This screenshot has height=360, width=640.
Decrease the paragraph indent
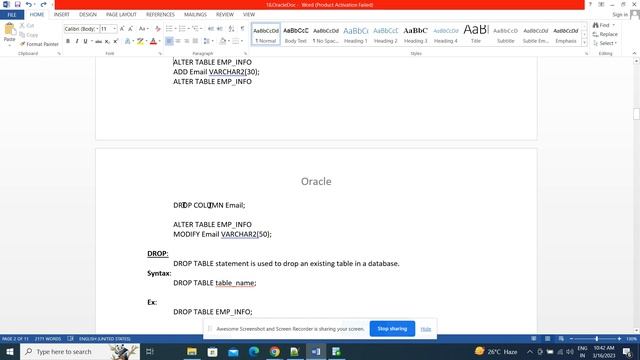pyautogui.click(x=211, y=29)
